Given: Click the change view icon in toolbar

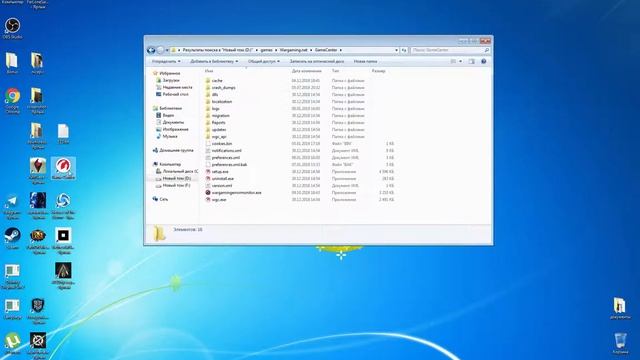Looking at the screenshot, I should point(453,61).
